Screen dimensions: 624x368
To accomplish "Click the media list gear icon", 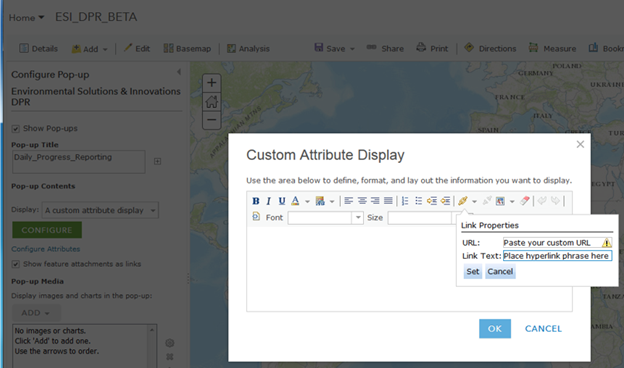I will [x=170, y=343].
